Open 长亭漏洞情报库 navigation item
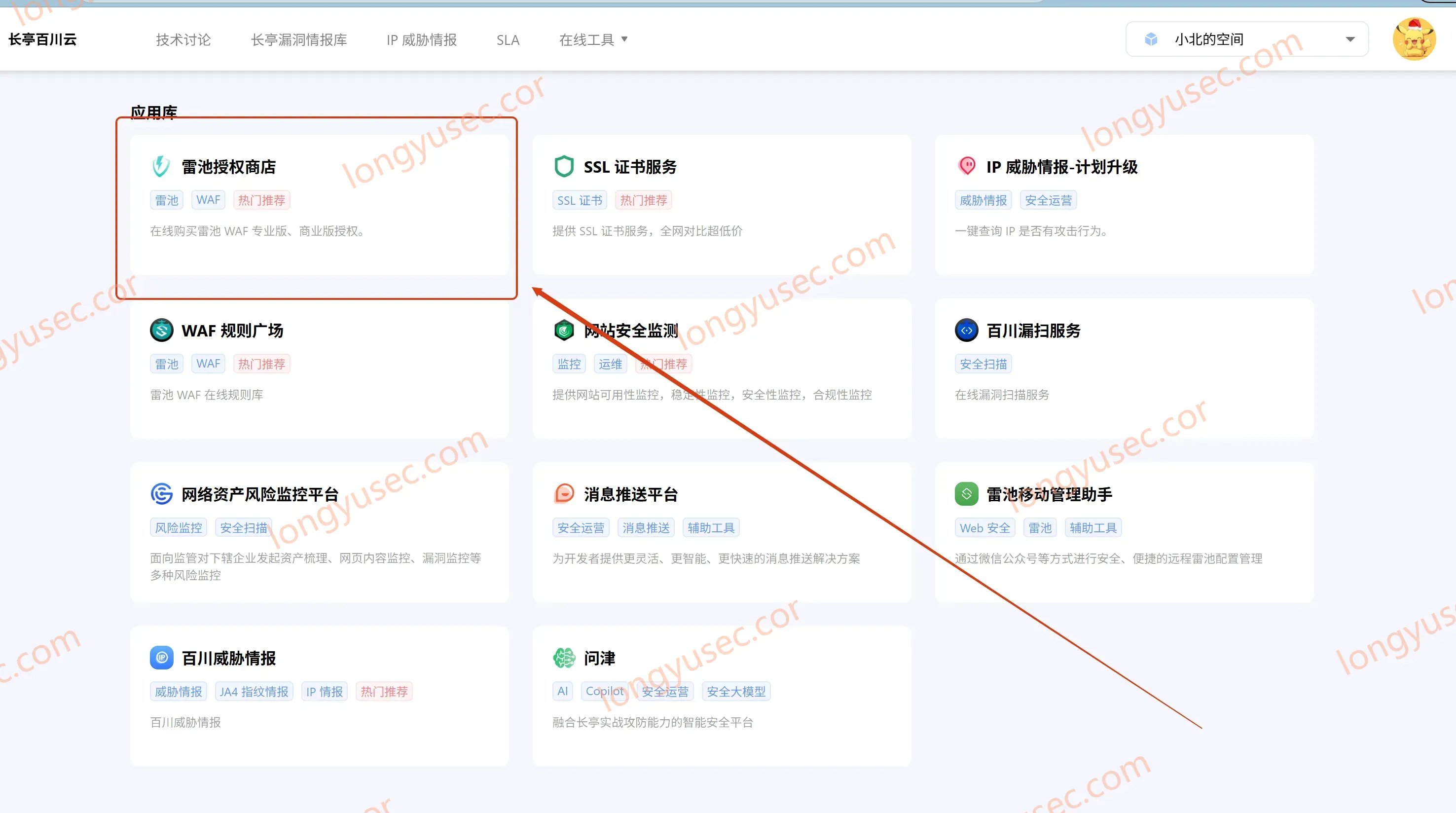 299,39
